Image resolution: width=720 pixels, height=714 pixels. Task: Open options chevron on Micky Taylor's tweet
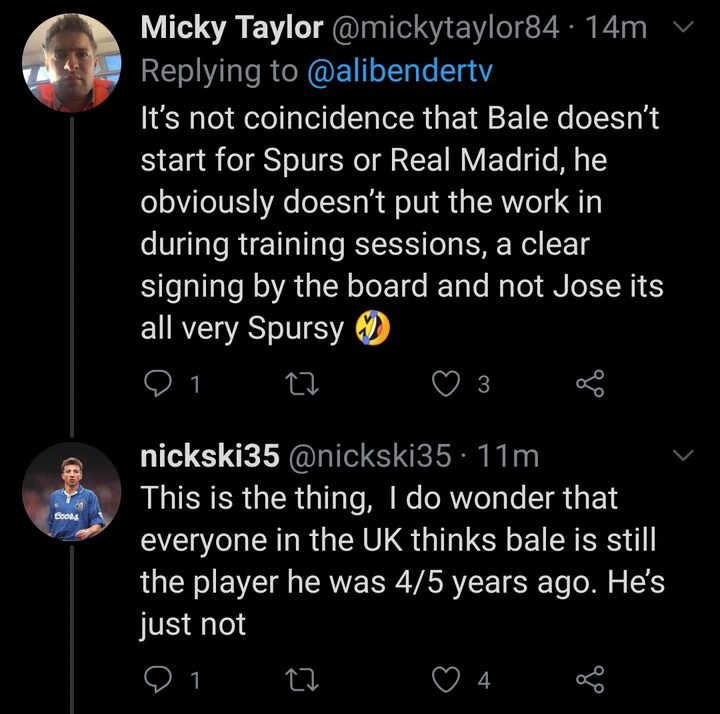click(683, 27)
